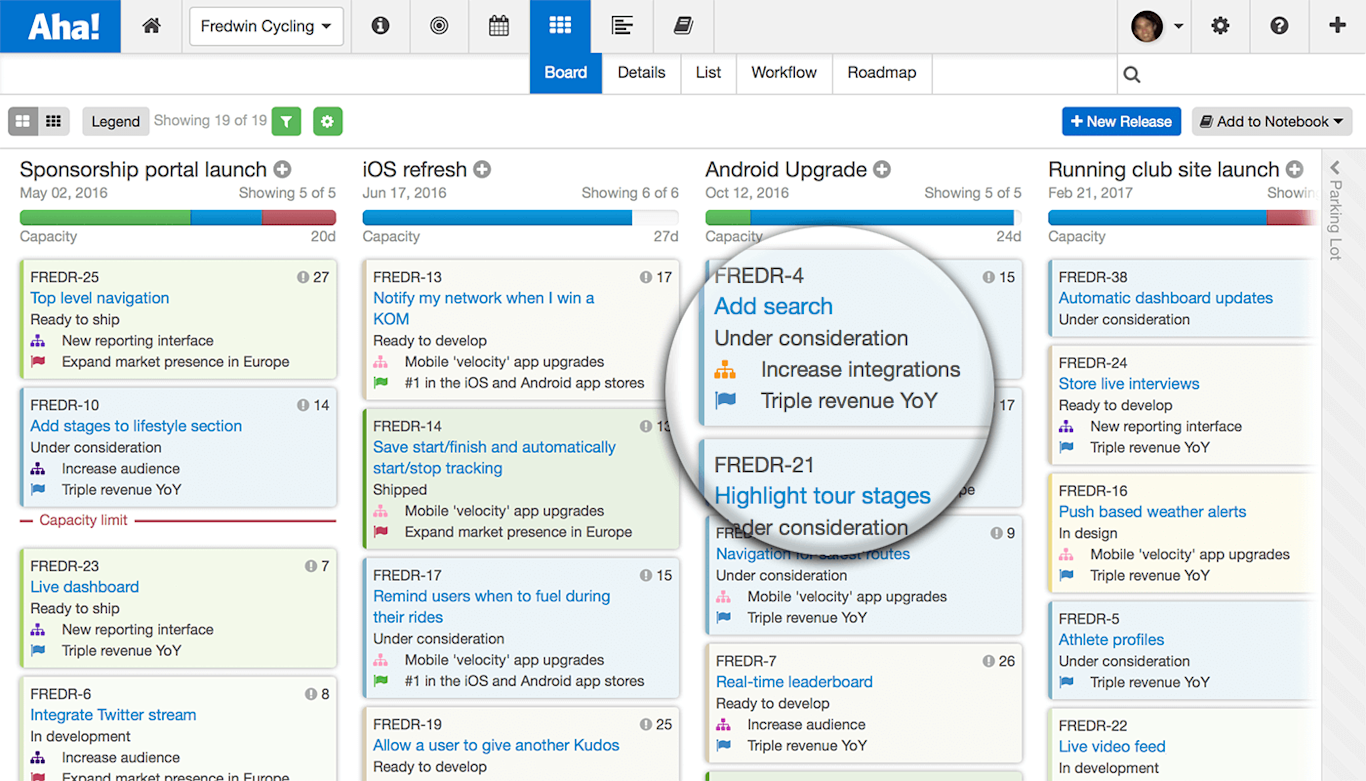The width and height of the screenshot is (1366, 781).
Task: Switch to the List tab
Action: click(x=708, y=73)
